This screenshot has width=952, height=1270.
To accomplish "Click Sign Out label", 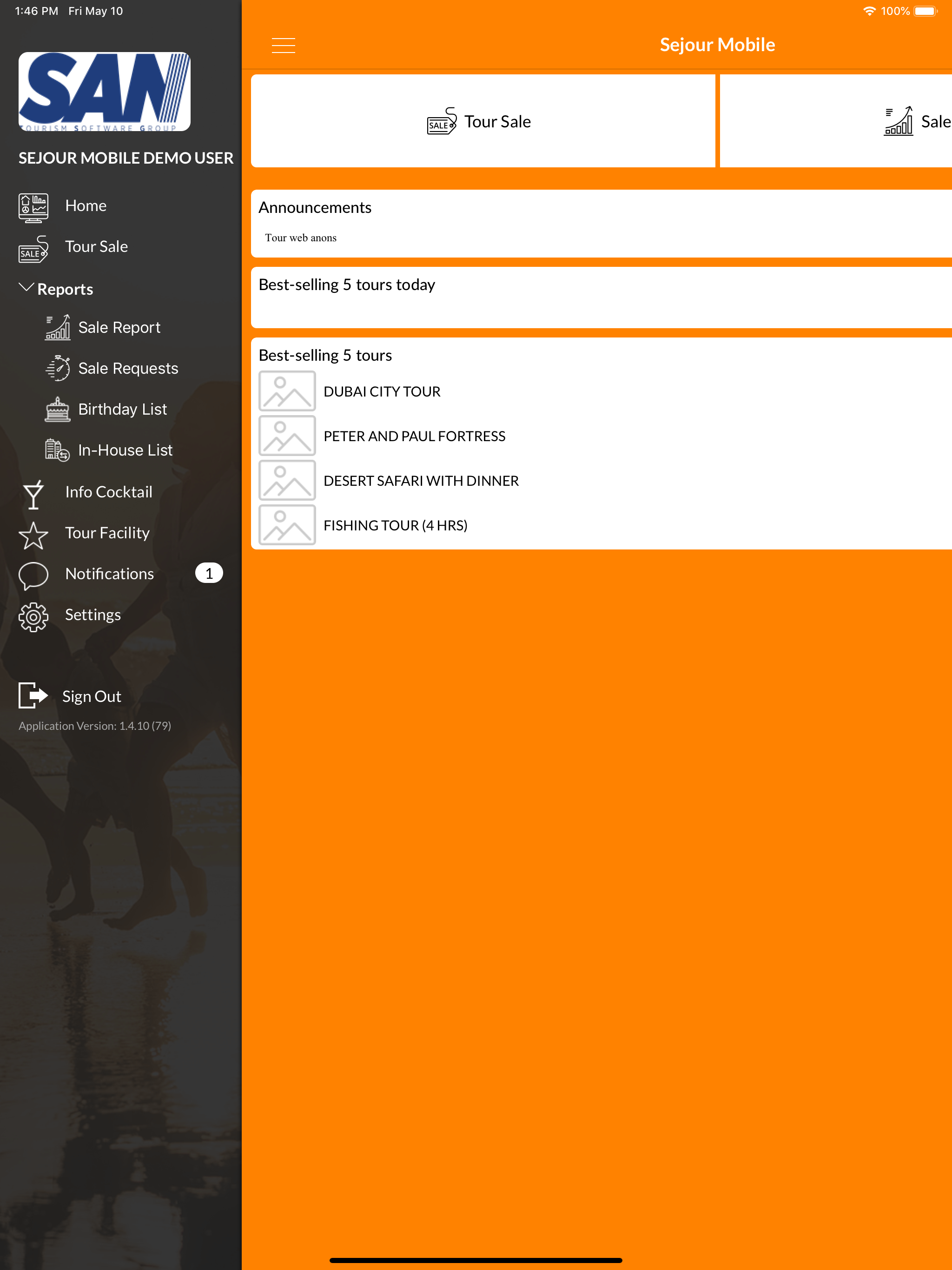I will (92, 696).
